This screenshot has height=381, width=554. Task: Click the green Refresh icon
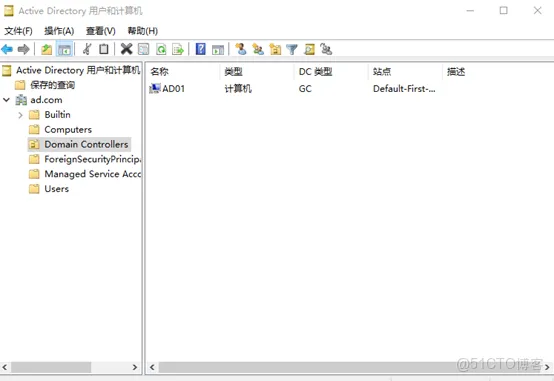point(161,49)
